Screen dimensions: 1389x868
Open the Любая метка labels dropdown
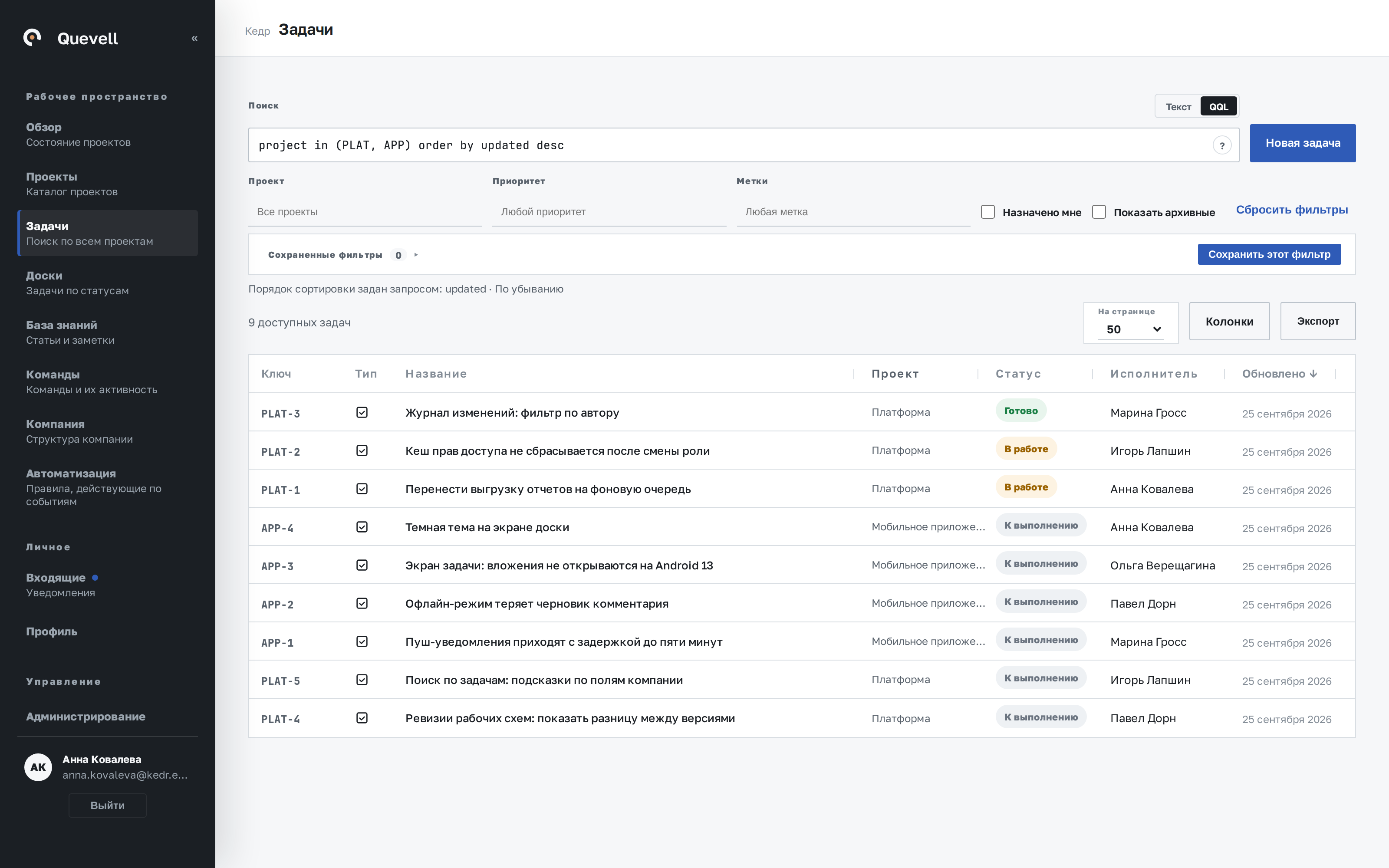click(x=853, y=212)
